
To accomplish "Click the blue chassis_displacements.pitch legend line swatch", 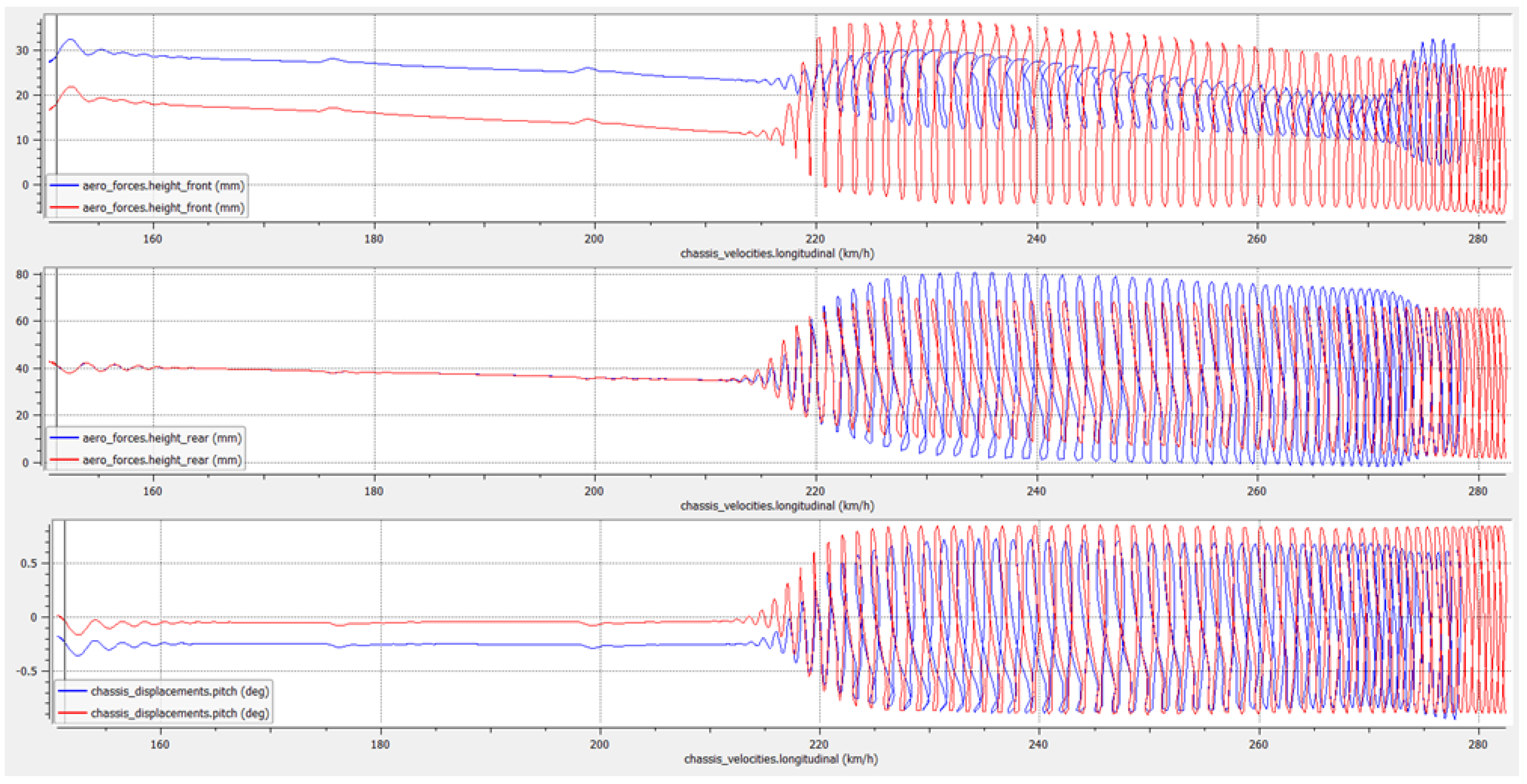I will click(72, 691).
